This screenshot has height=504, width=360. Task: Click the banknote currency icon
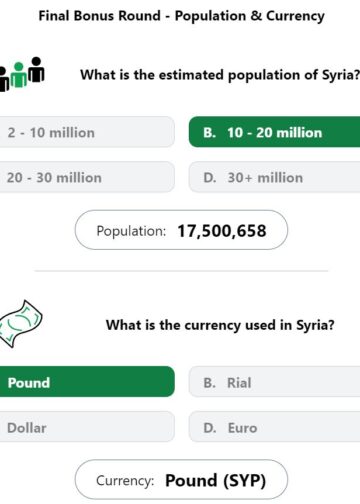pyautogui.click(x=21, y=324)
